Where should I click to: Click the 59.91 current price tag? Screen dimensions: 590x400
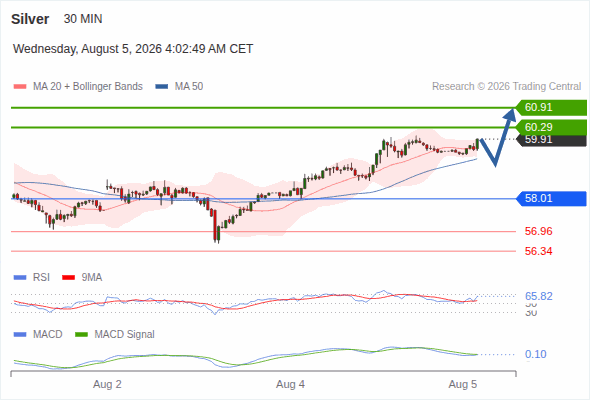(x=551, y=140)
